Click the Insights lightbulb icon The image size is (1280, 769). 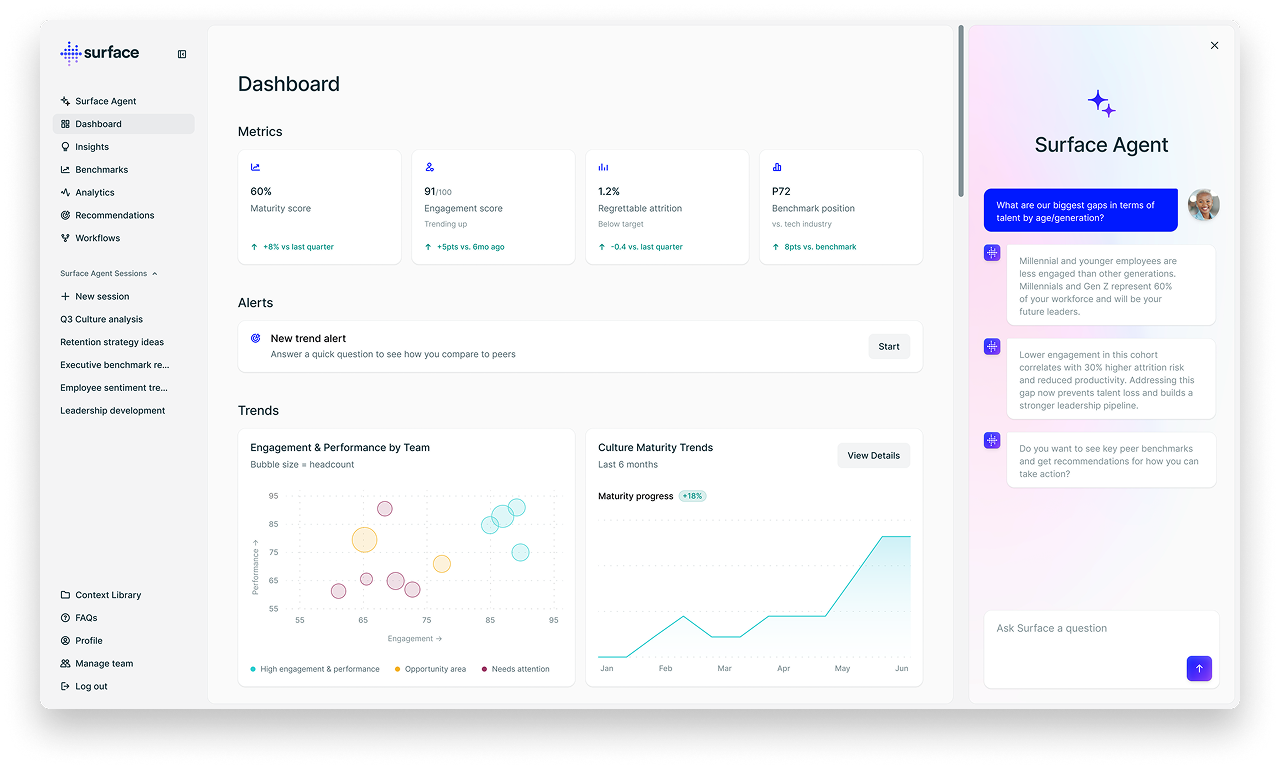(65, 147)
